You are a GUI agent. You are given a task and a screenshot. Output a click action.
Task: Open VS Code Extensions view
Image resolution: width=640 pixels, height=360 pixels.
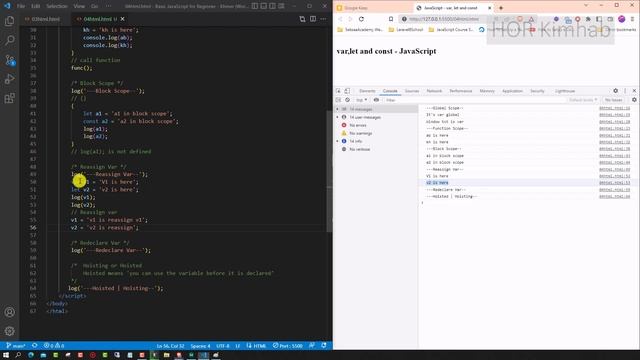point(9,98)
